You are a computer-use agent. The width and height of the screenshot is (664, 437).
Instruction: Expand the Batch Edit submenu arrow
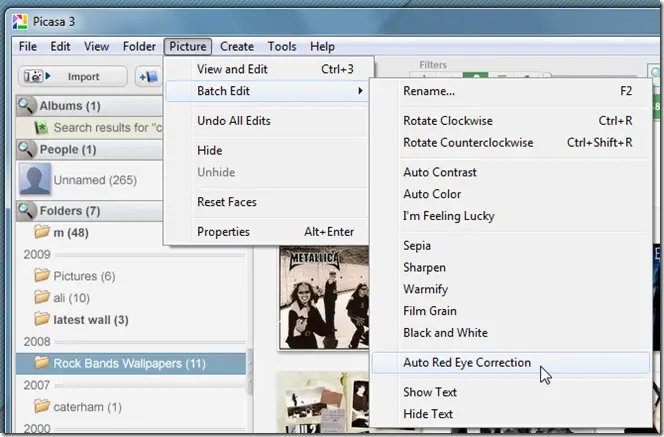pyautogui.click(x=360, y=91)
